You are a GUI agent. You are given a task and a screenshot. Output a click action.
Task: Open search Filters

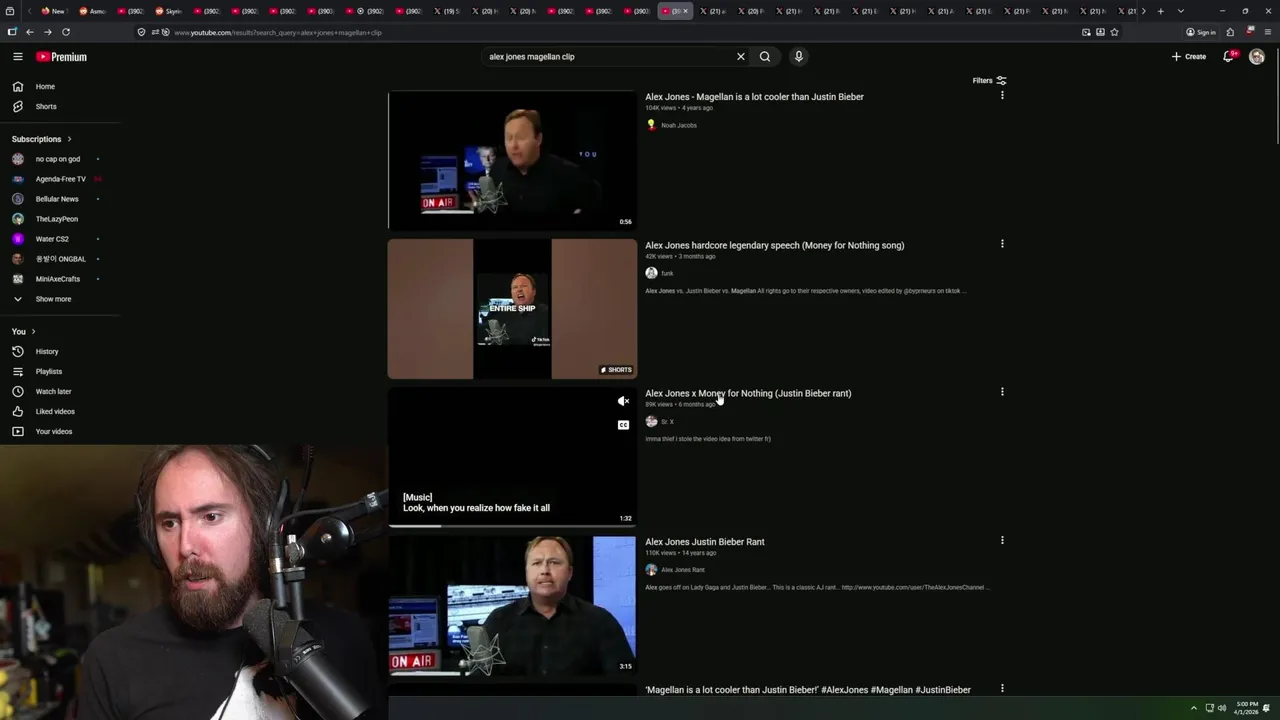pos(989,81)
